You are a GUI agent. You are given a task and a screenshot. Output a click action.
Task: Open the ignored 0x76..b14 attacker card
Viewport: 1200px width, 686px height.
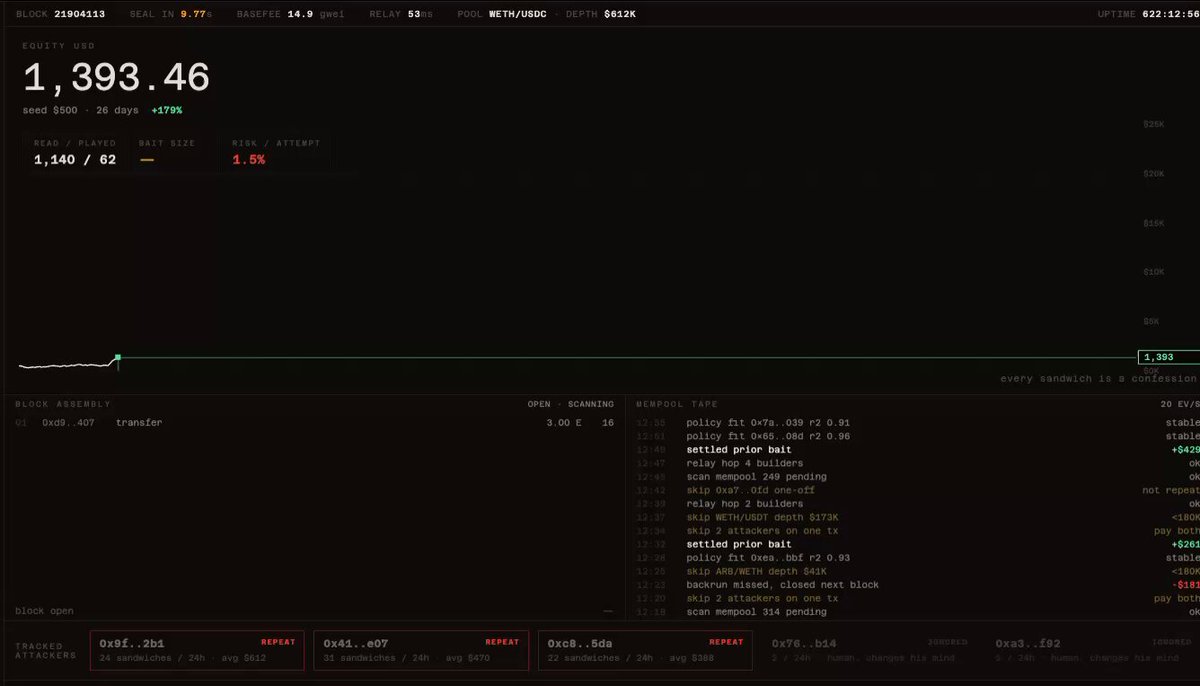pyautogui.click(x=869, y=650)
